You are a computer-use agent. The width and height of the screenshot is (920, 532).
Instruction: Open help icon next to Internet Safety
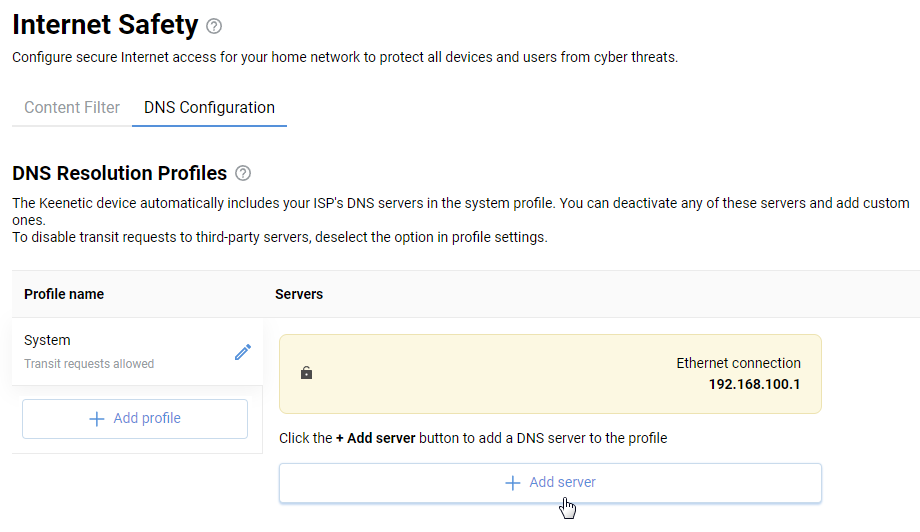click(214, 26)
